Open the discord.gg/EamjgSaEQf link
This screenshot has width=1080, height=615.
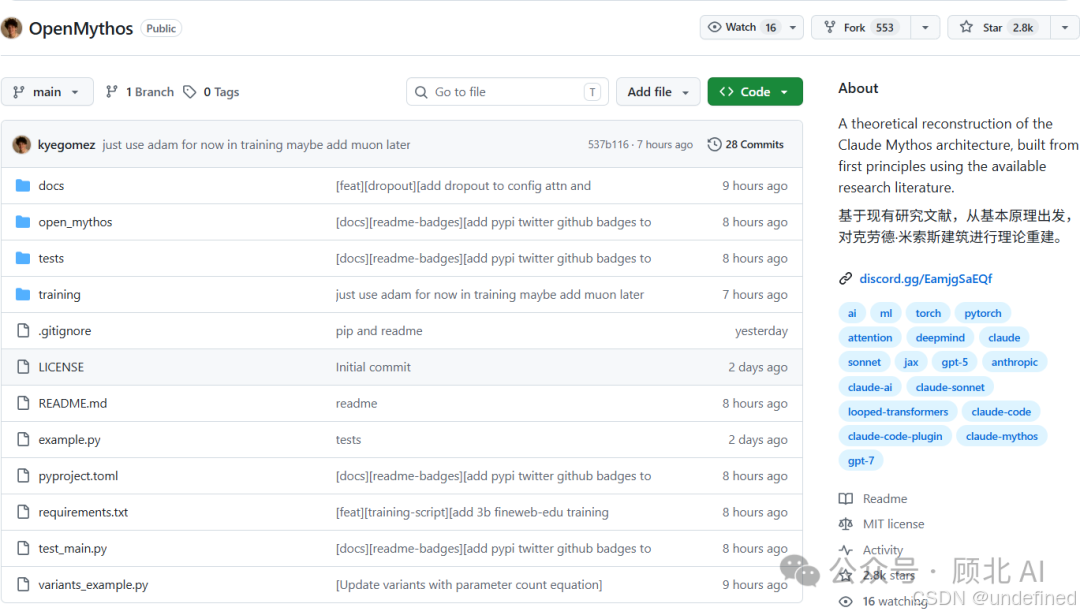[x=926, y=278]
